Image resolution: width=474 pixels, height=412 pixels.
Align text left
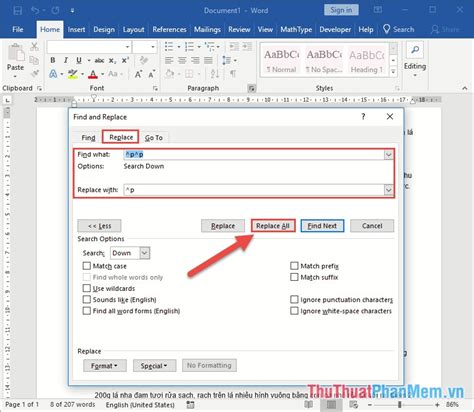click(169, 60)
